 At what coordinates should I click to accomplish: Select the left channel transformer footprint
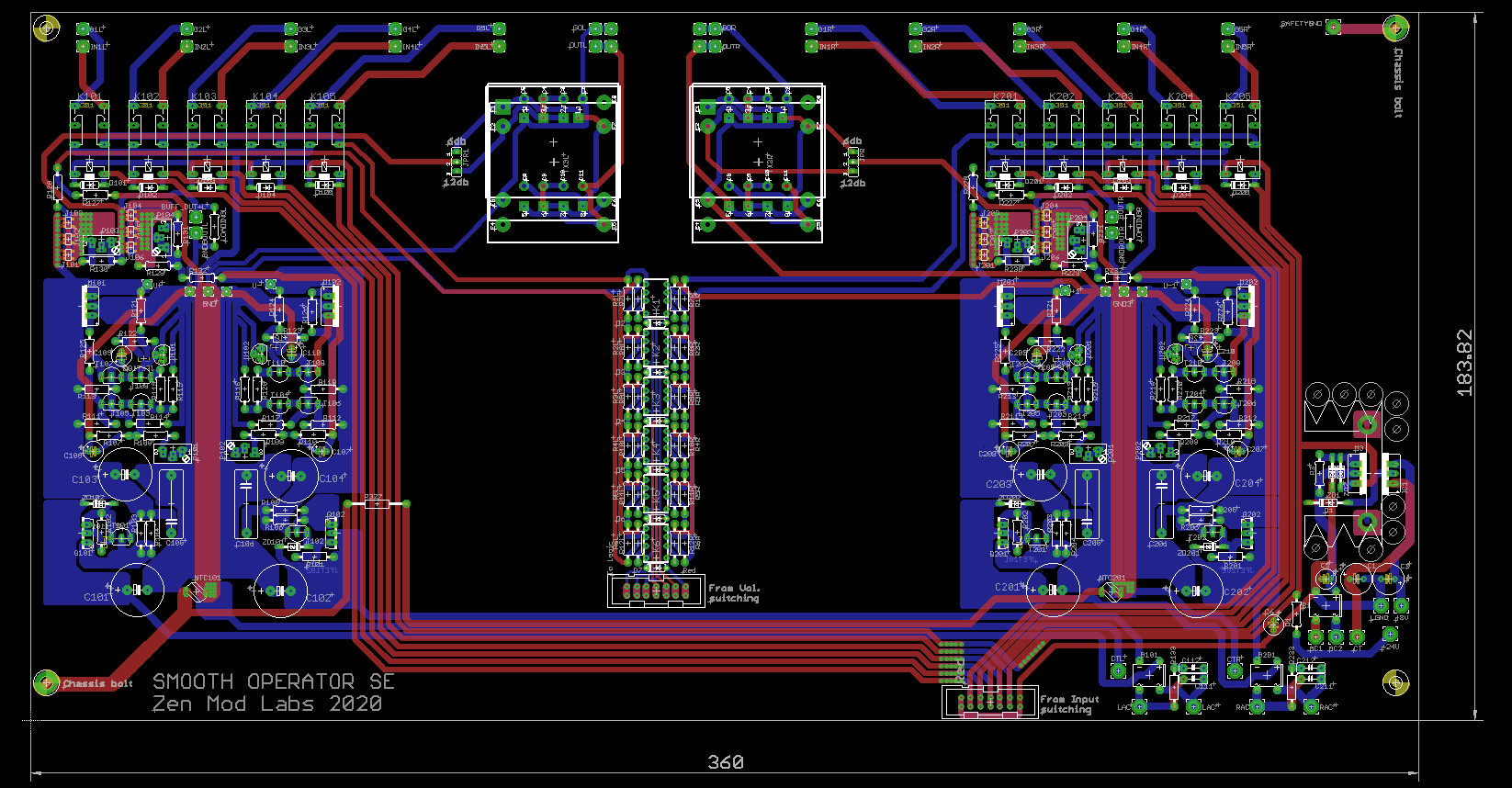click(x=553, y=163)
